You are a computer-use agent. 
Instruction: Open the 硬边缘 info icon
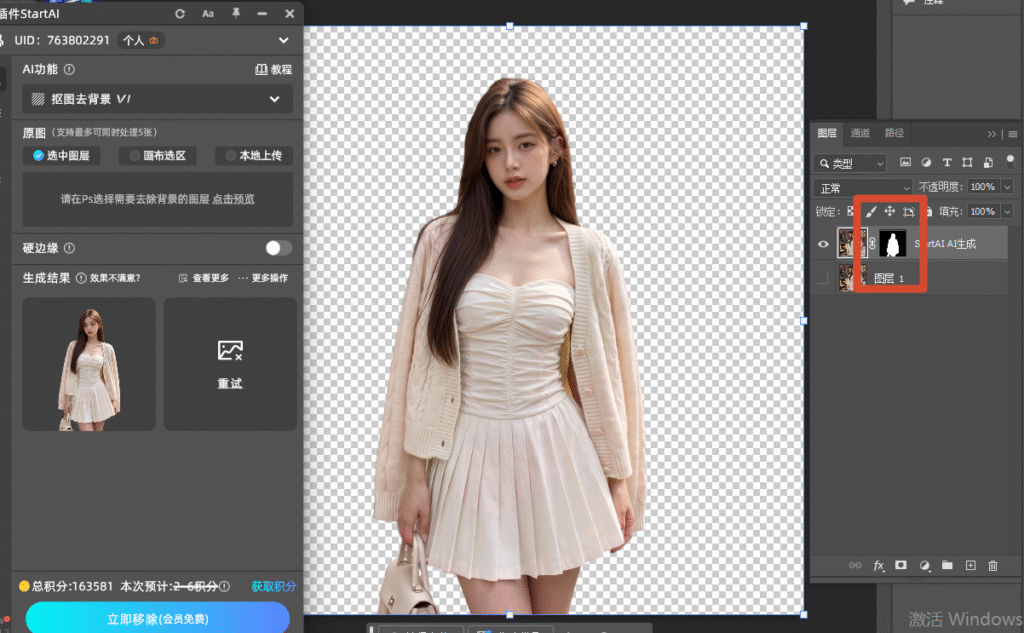(x=69, y=248)
